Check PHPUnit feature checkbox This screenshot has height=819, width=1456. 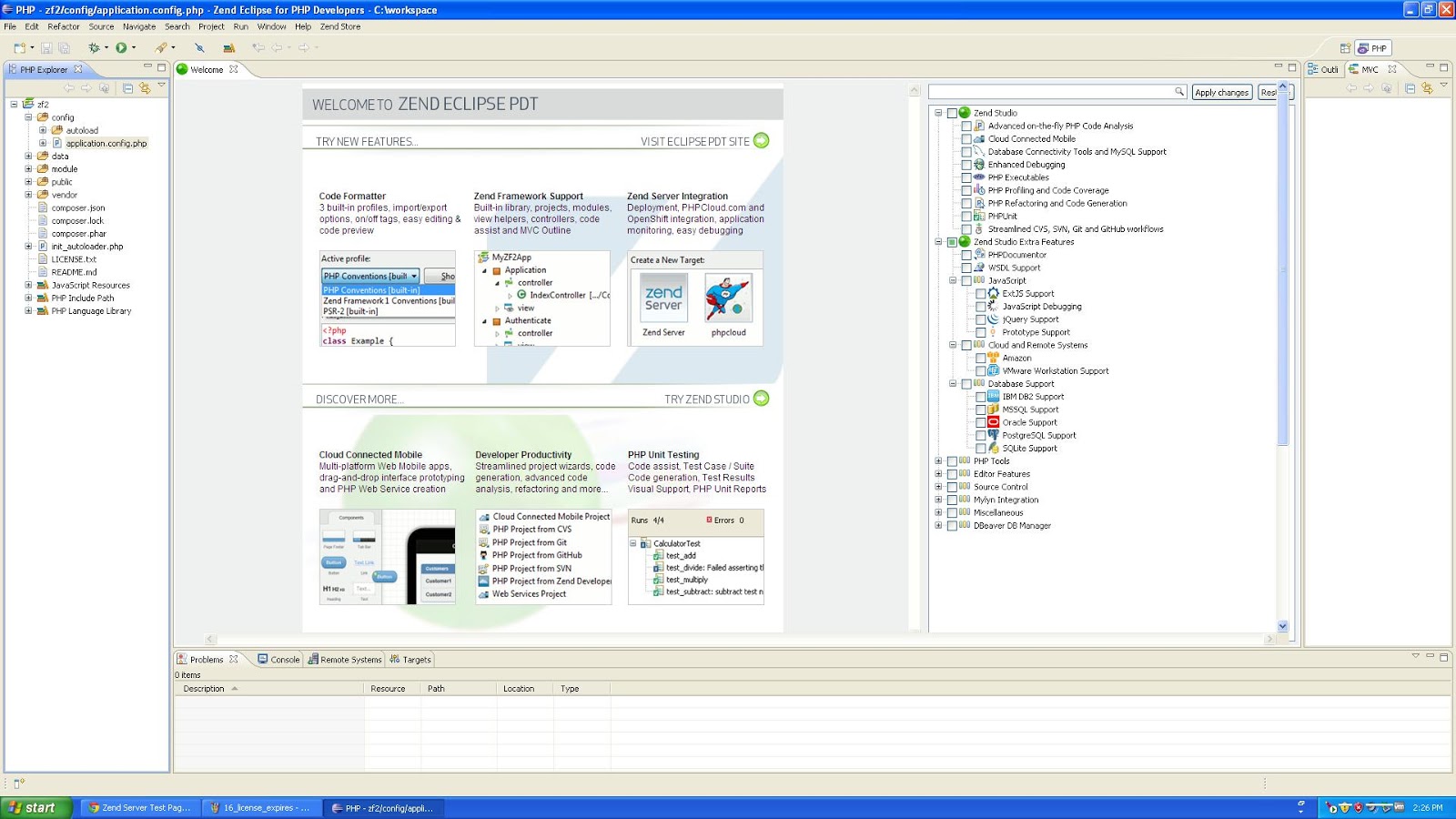966,217
